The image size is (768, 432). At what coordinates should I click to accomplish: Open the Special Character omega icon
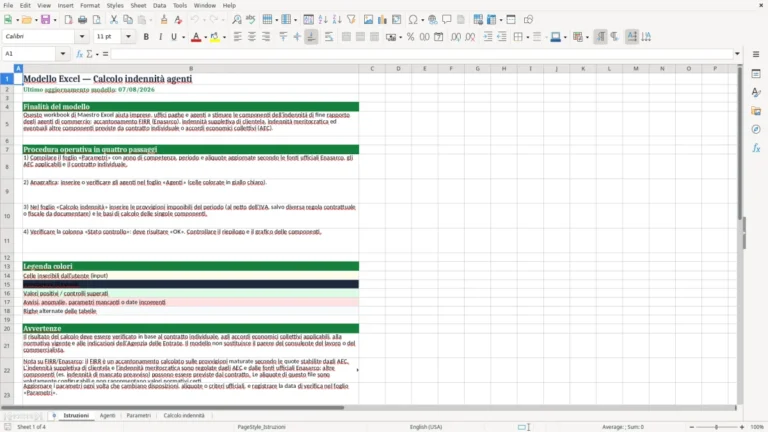click(413, 20)
